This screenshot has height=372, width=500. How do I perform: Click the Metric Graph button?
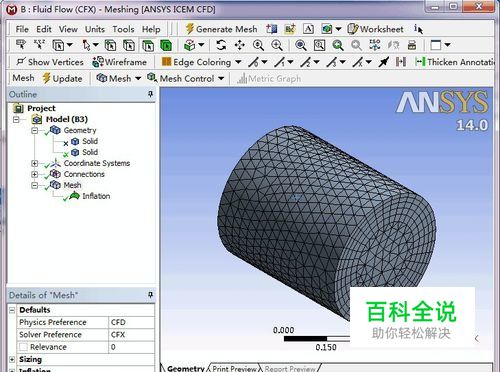pos(269,79)
